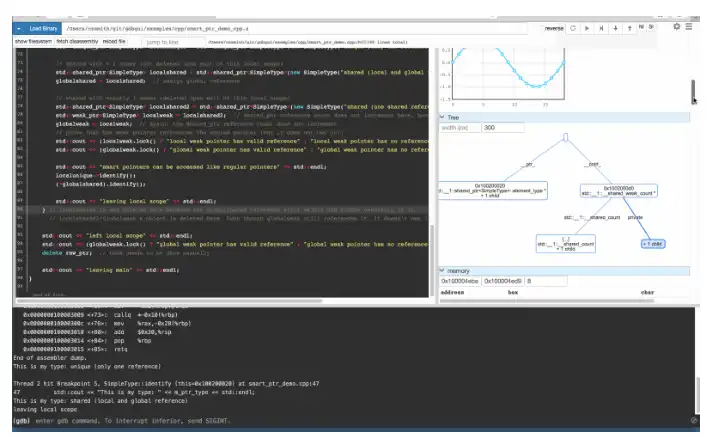708x437 pixels.
Task: Click 'Thread 2 hit Breakpoint 5' console line
Action: 166,384
